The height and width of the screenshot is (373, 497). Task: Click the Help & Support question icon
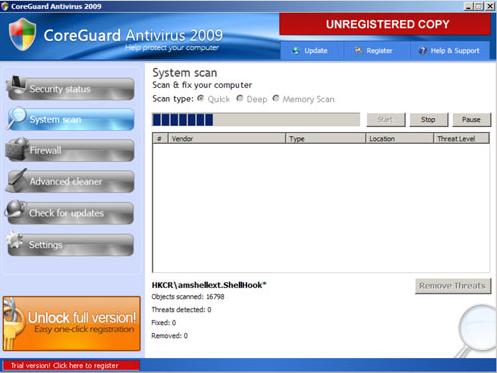[x=422, y=51]
